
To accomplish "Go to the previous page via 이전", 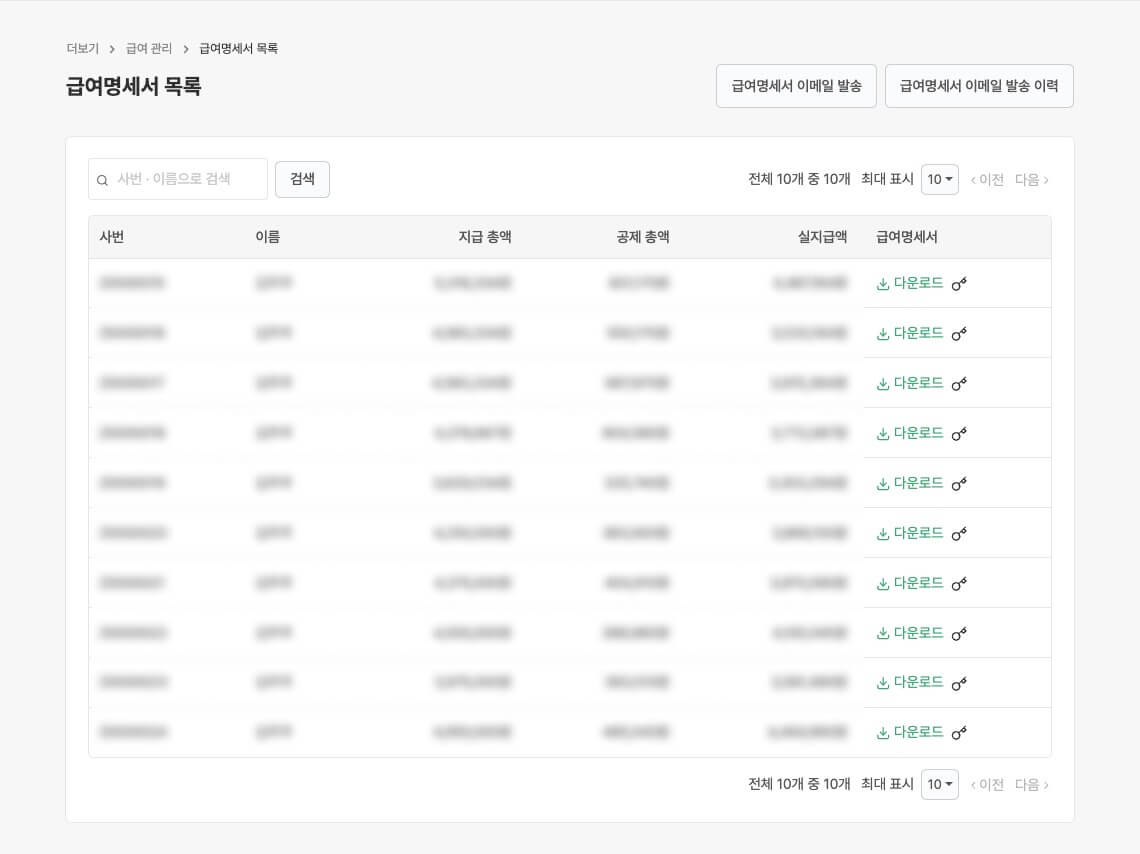I will 988,179.
